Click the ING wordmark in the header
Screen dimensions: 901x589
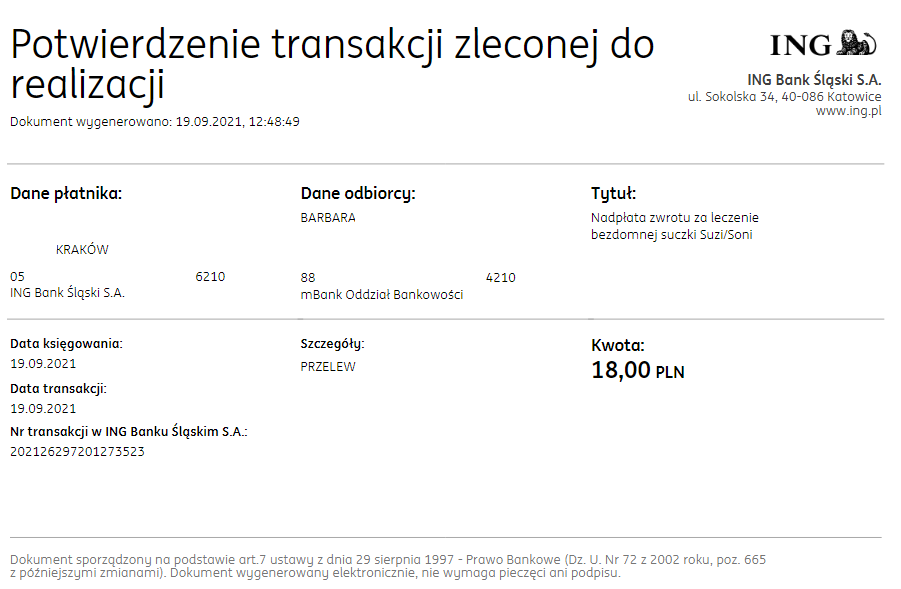tap(800, 45)
